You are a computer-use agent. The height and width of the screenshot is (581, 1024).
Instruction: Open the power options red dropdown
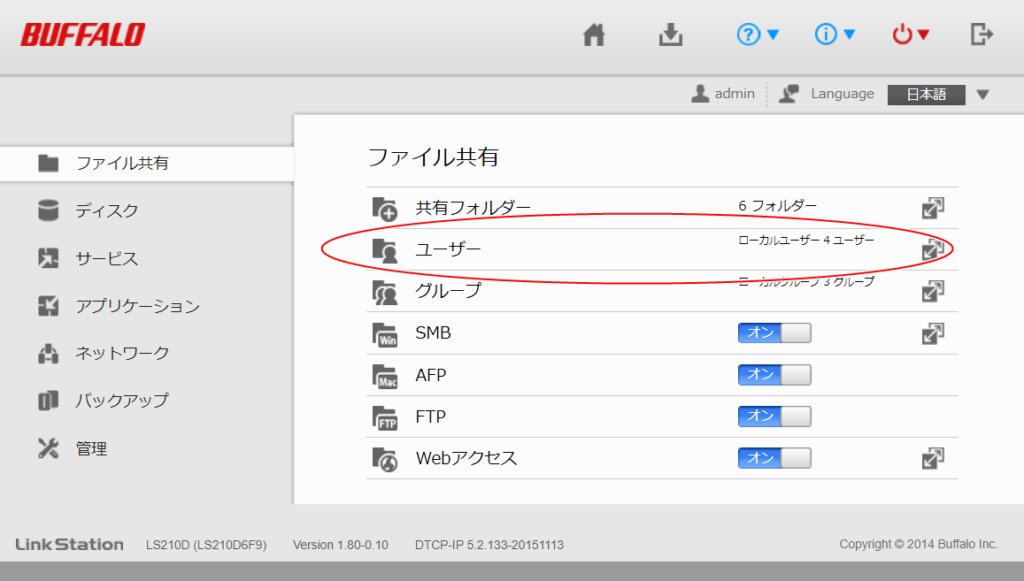click(x=911, y=35)
